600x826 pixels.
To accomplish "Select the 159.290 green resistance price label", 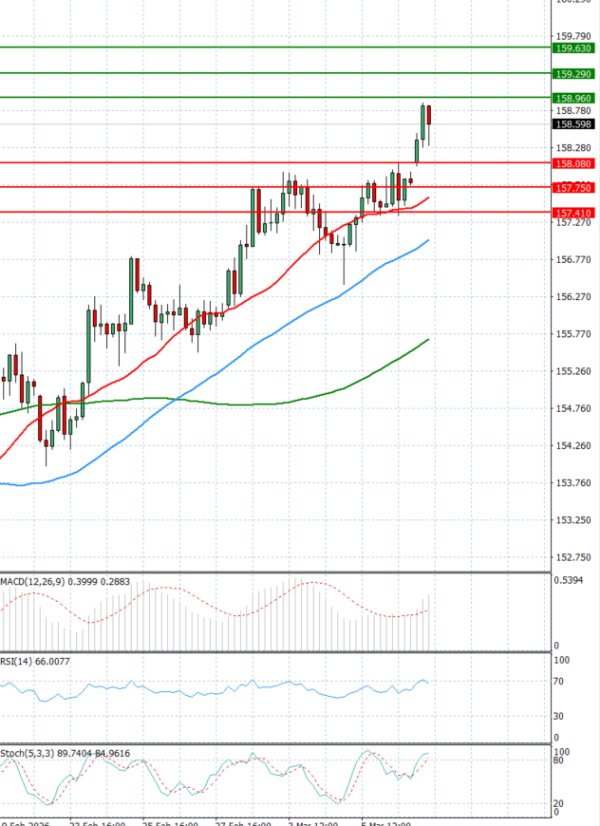I will [x=573, y=74].
